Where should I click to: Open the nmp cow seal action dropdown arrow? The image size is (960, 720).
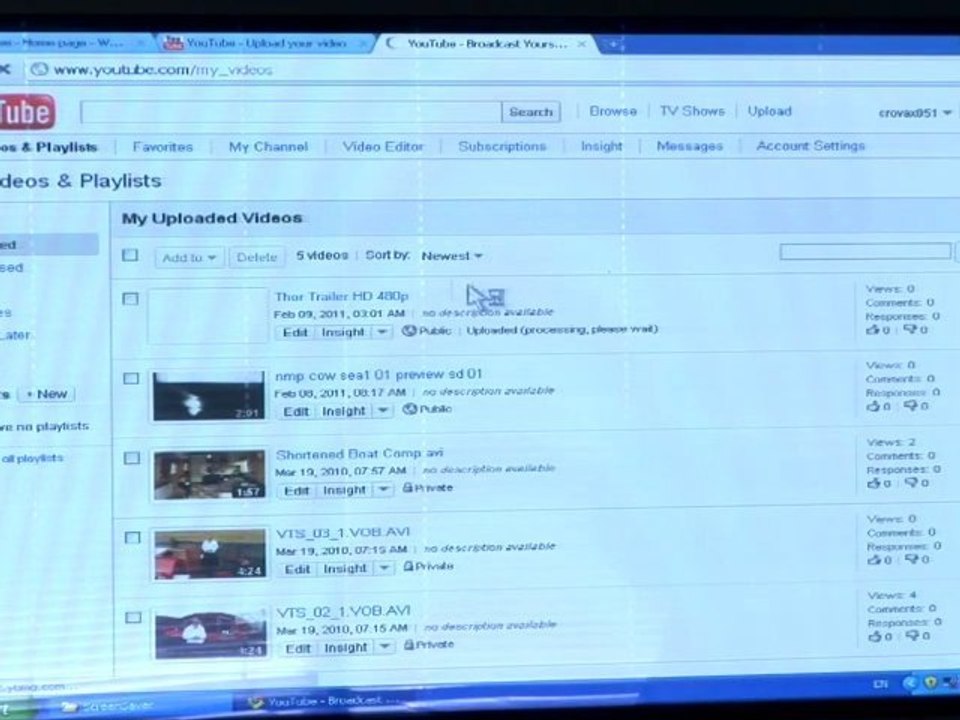point(383,410)
